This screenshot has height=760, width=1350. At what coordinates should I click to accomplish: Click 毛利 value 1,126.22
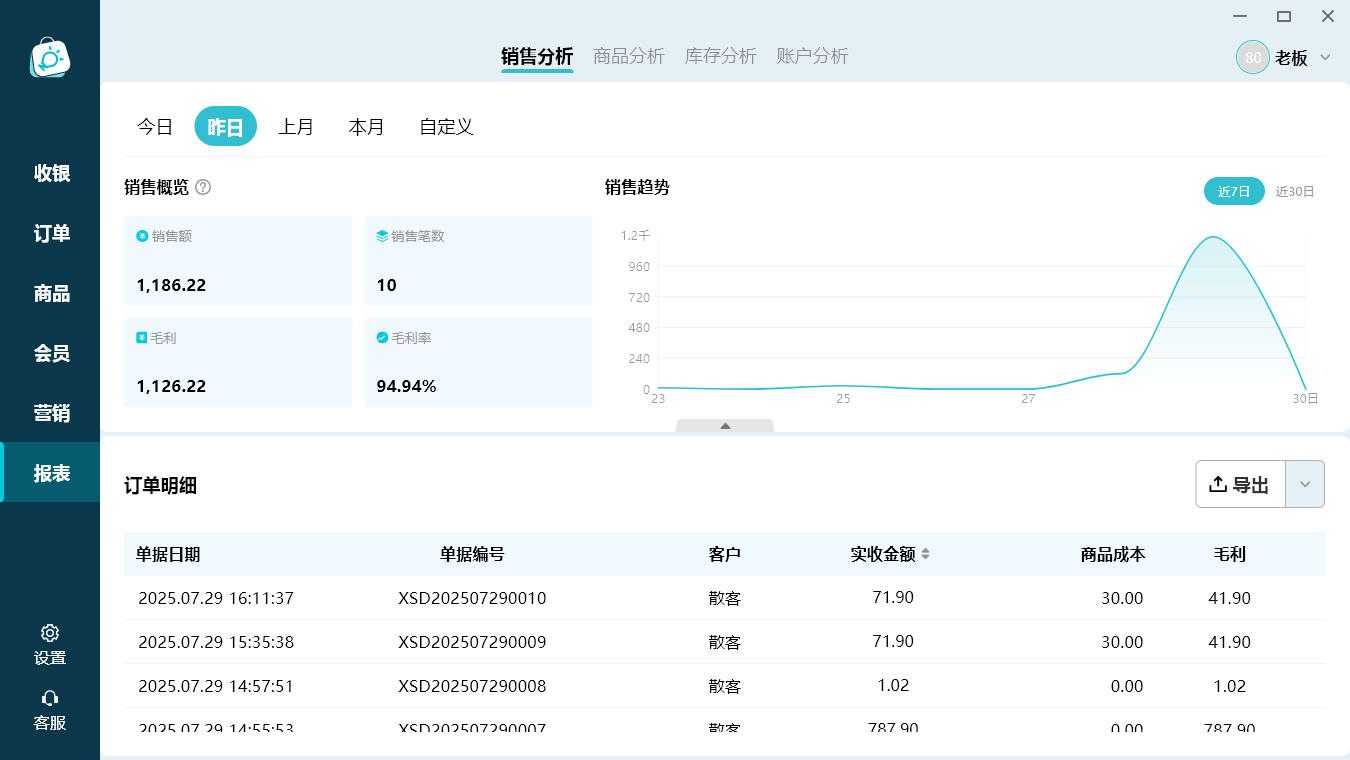(171, 386)
